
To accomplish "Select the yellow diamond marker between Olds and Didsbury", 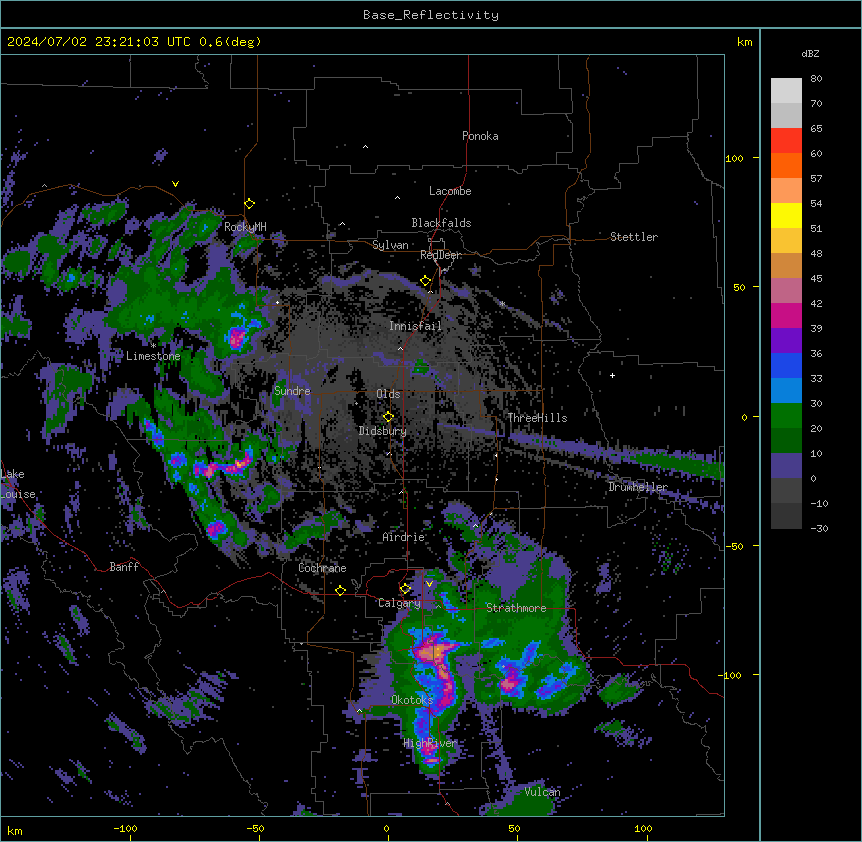I will click(388, 417).
